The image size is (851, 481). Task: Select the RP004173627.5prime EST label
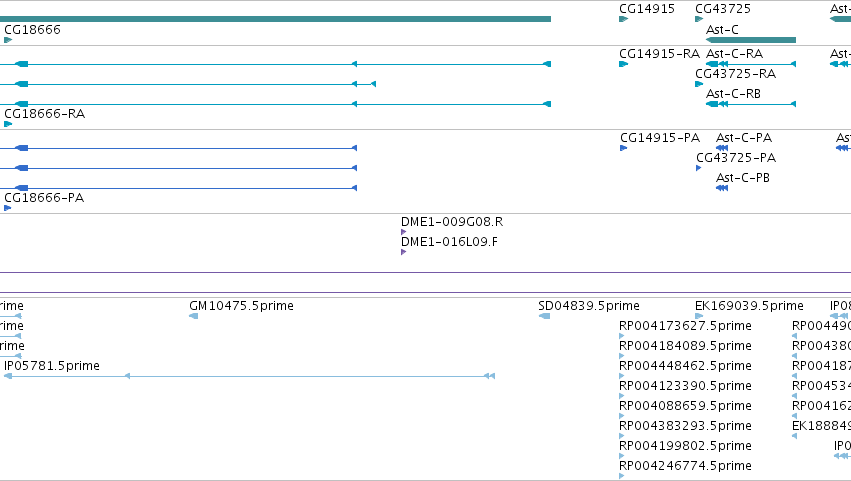(685, 326)
